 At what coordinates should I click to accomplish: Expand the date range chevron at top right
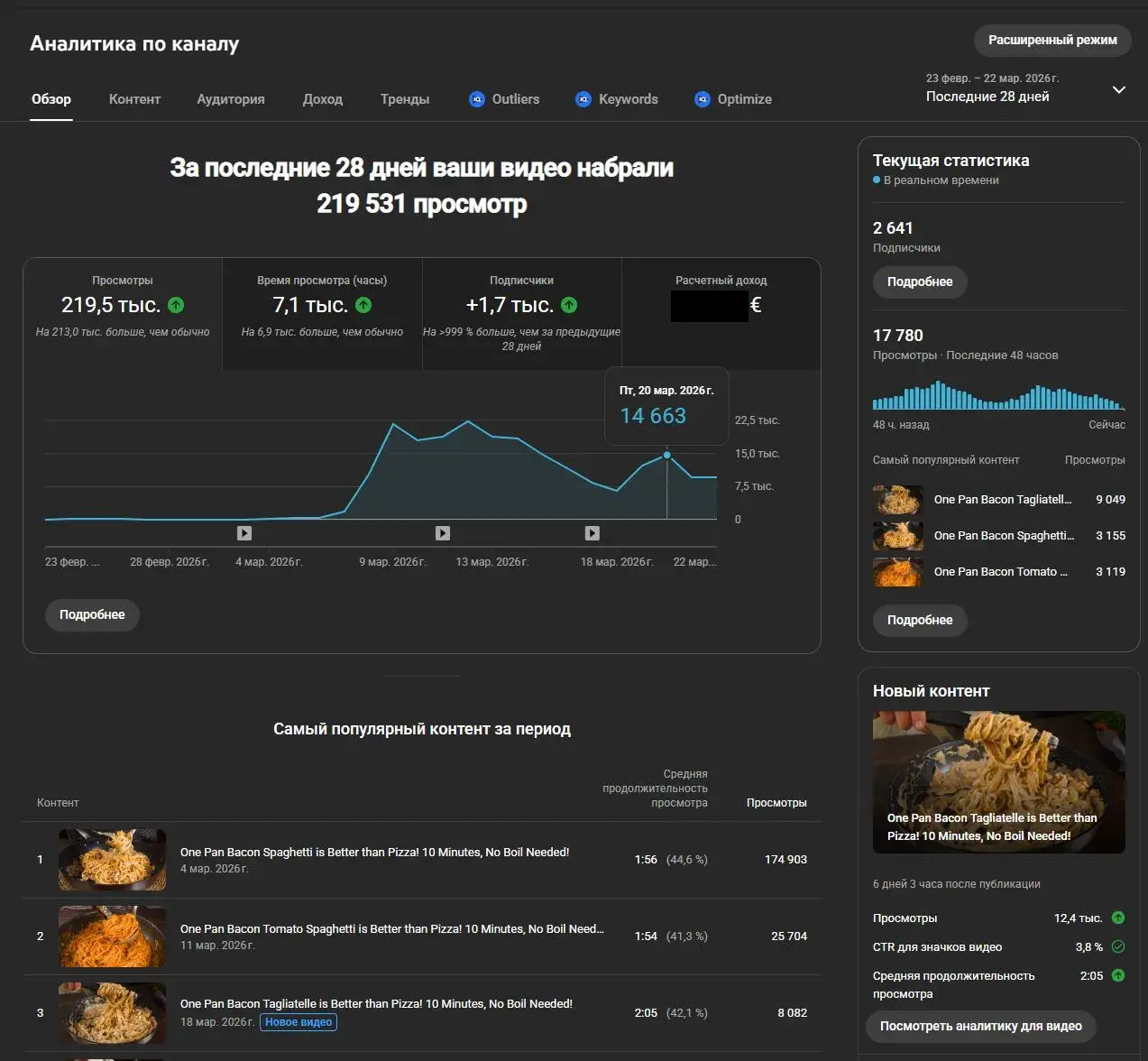tap(1119, 89)
